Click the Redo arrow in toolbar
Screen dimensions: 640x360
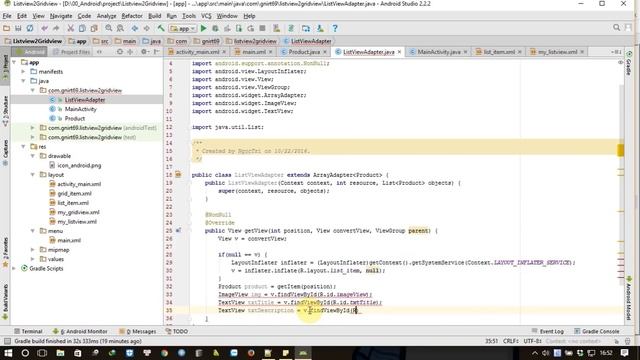pos(56,28)
